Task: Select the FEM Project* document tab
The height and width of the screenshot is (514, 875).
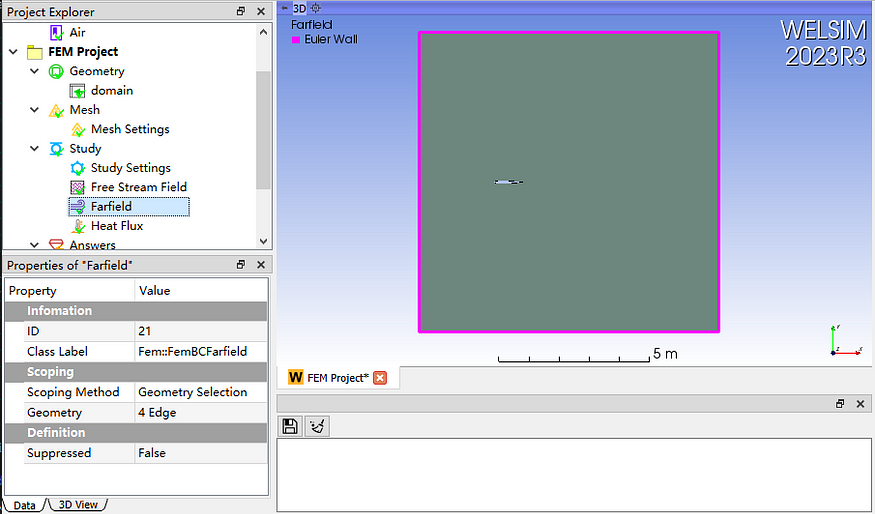Action: click(x=338, y=378)
